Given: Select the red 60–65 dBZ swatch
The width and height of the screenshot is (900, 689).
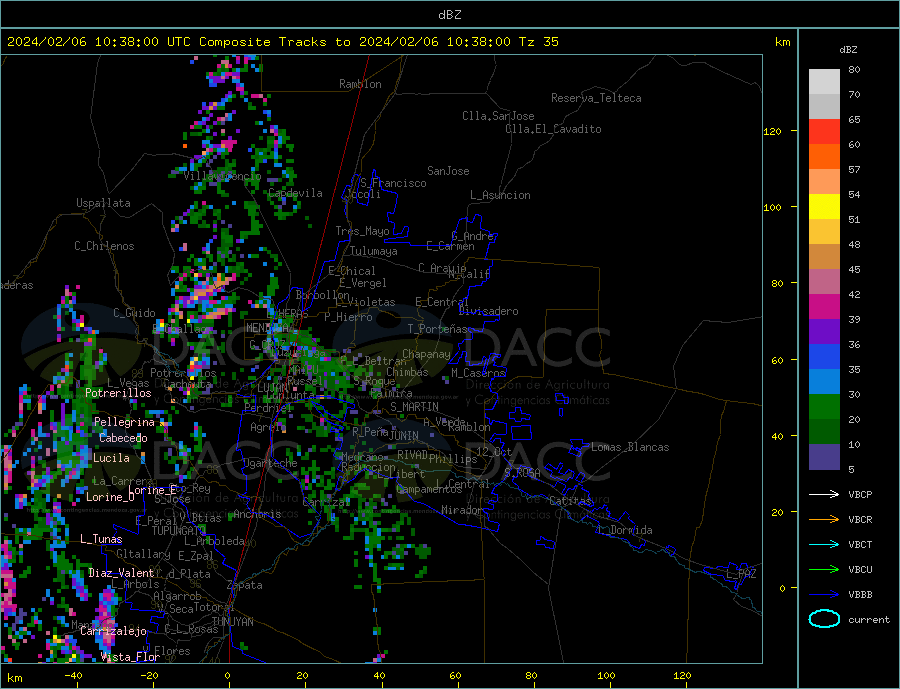Looking at the screenshot, I should pyautogui.click(x=824, y=131).
